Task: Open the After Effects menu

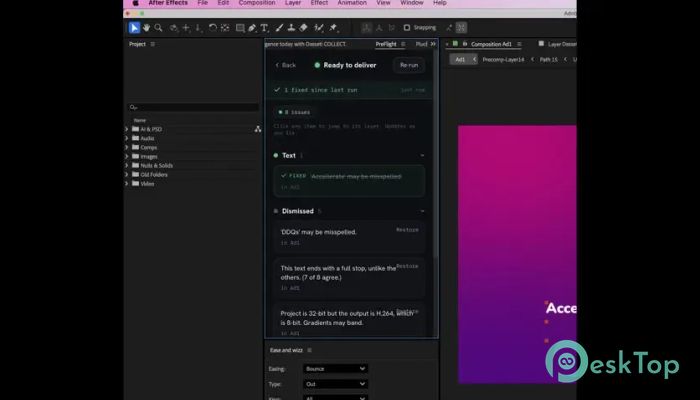Action: pyautogui.click(x=168, y=3)
